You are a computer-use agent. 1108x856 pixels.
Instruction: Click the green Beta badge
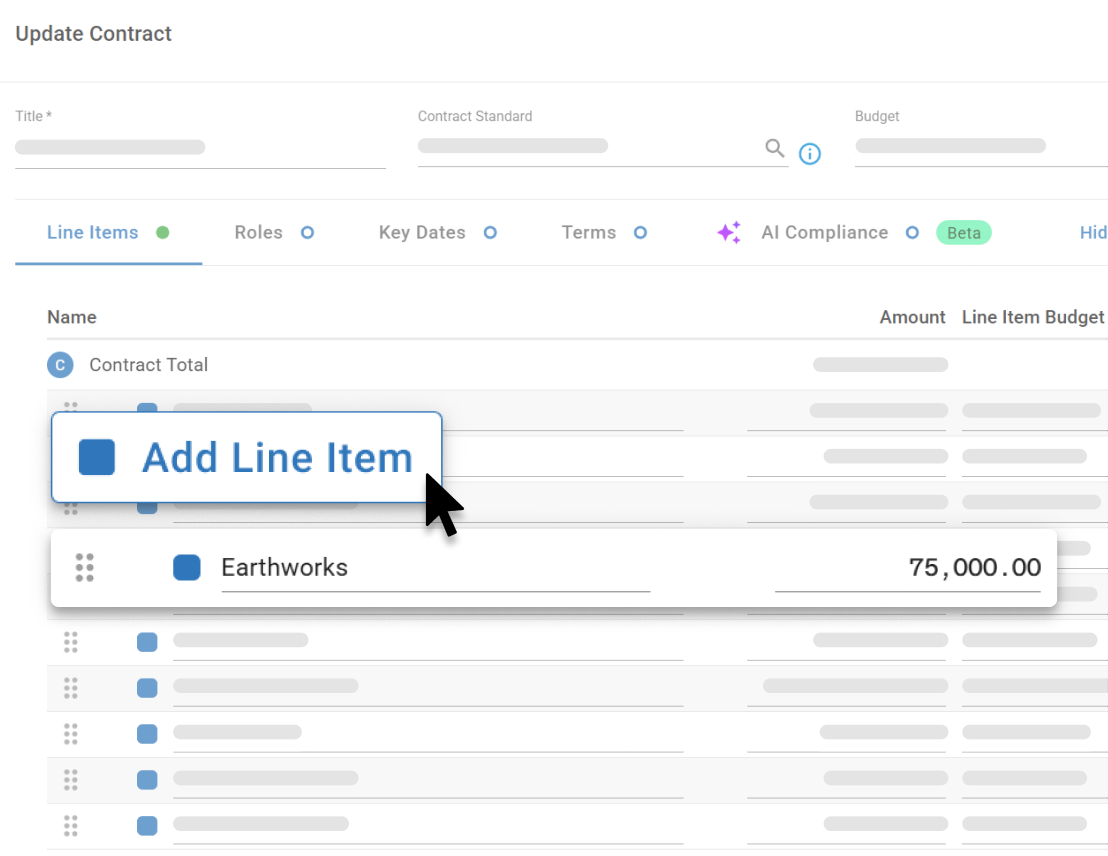963,232
